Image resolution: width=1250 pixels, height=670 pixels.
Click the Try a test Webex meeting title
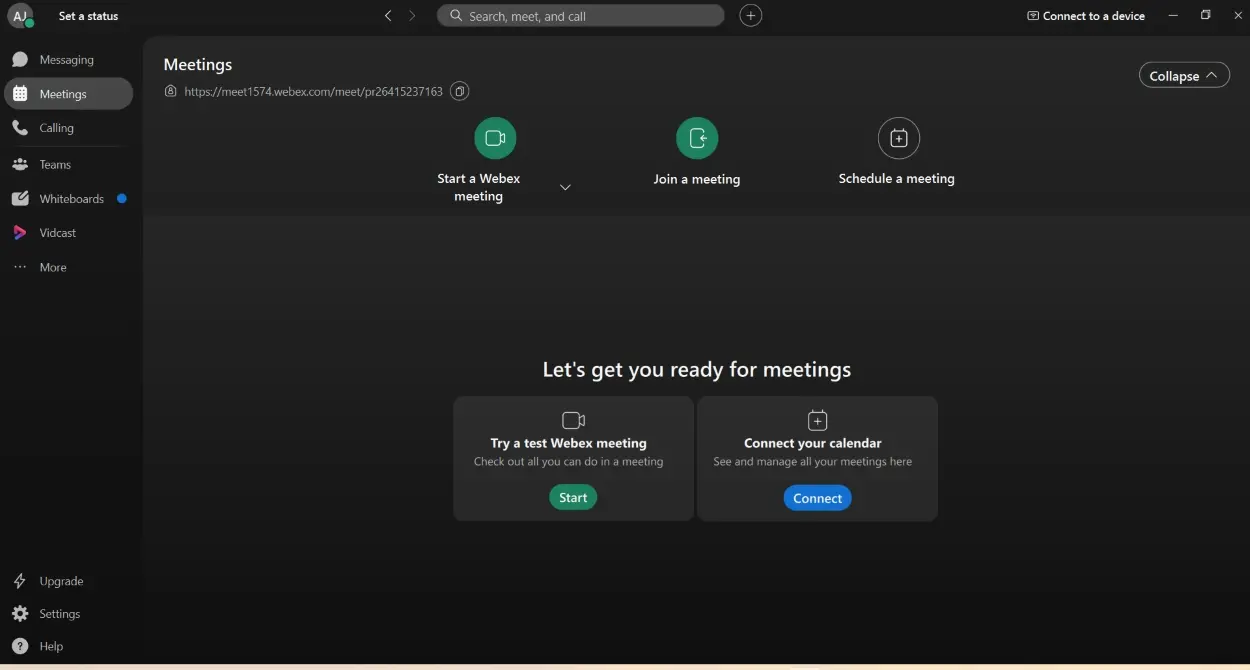click(x=568, y=443)
